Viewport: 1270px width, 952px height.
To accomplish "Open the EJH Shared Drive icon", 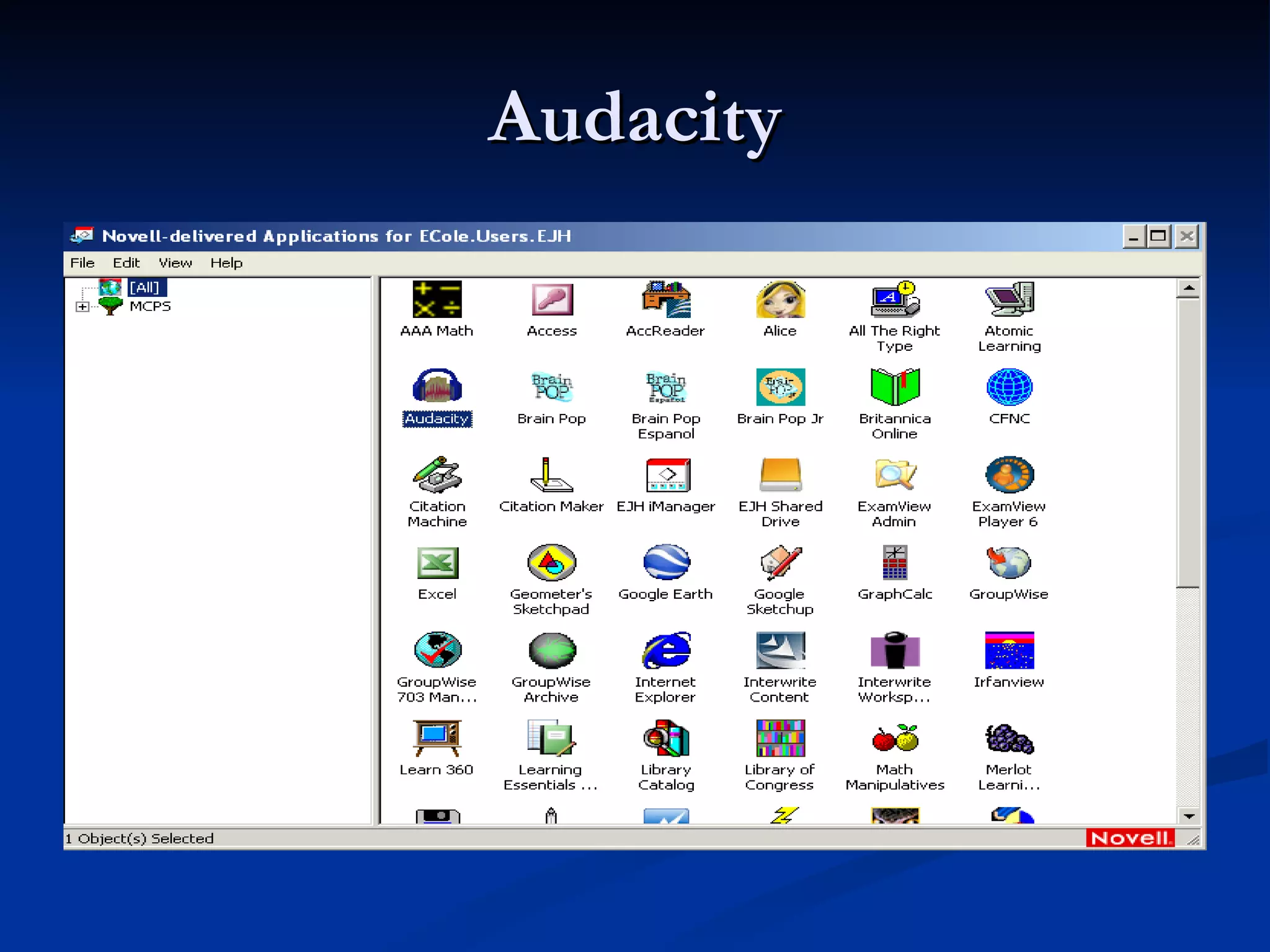I will 780,475.
